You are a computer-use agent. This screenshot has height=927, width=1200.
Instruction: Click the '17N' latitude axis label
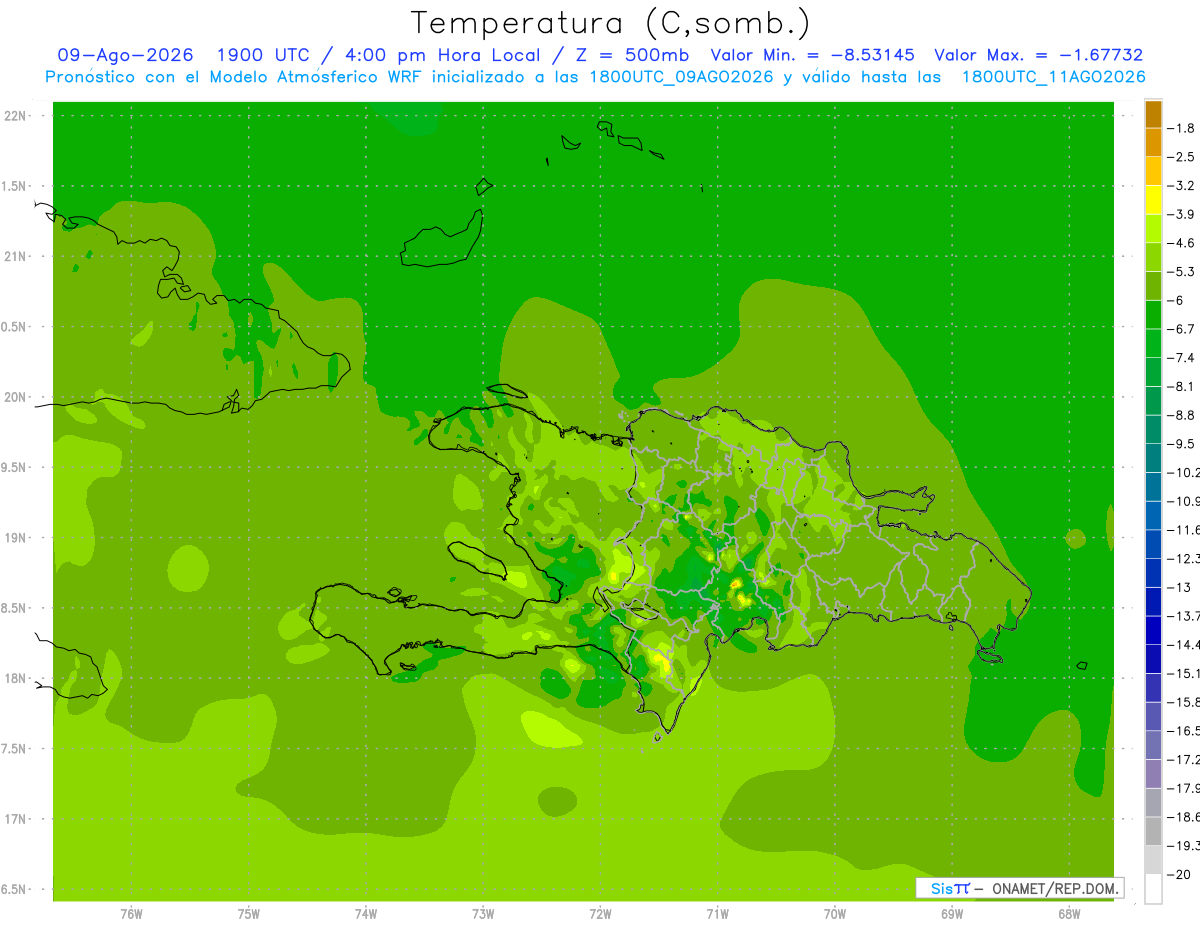(15, 819)
